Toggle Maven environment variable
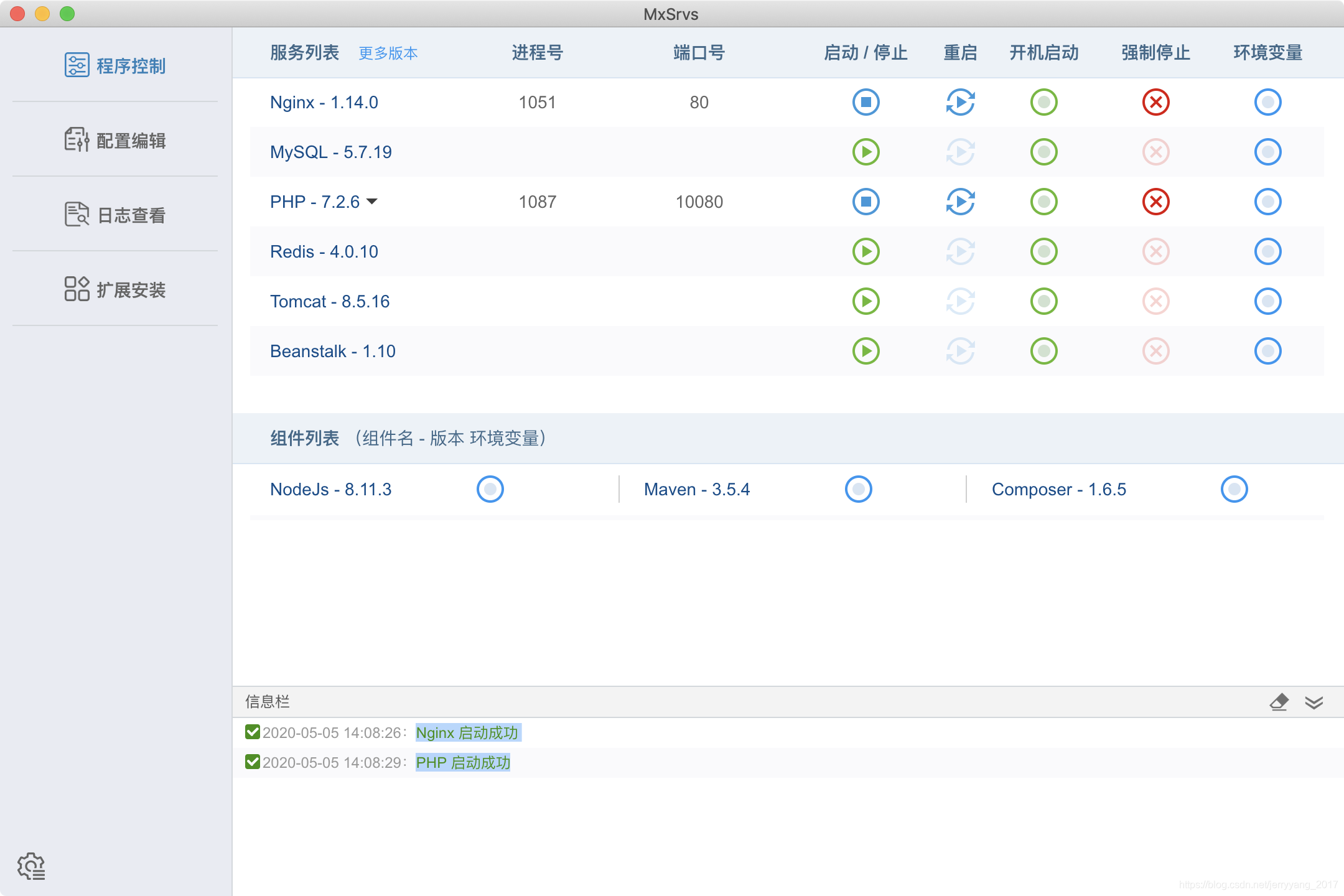1344x896 pixels. point(858,489)
